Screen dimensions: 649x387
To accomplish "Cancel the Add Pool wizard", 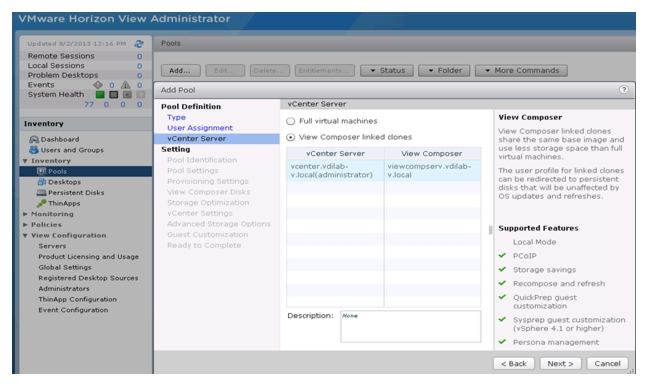I will click(607, 363).
